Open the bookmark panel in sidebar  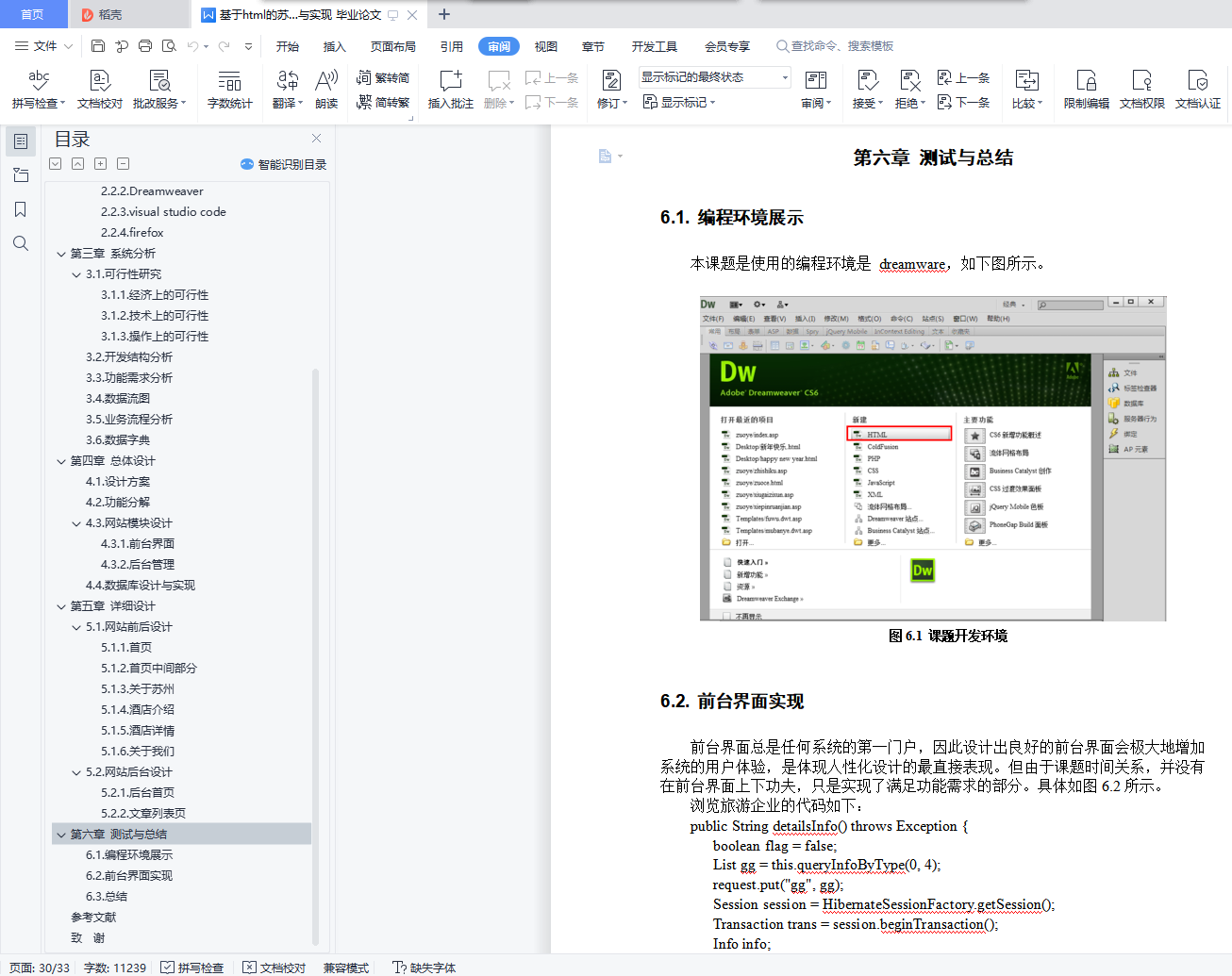pos(21,209)
